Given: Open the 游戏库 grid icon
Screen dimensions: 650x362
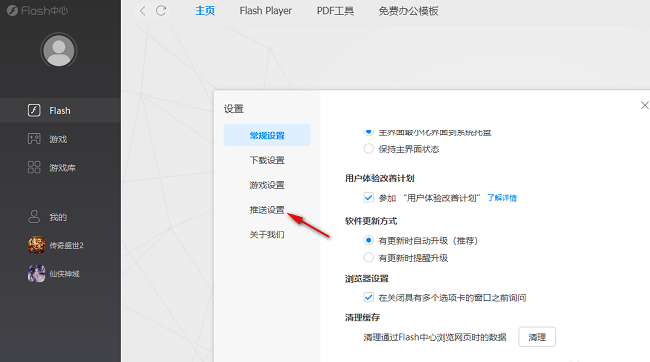Looking at the screenshot, I should click(x=34, y=167).
